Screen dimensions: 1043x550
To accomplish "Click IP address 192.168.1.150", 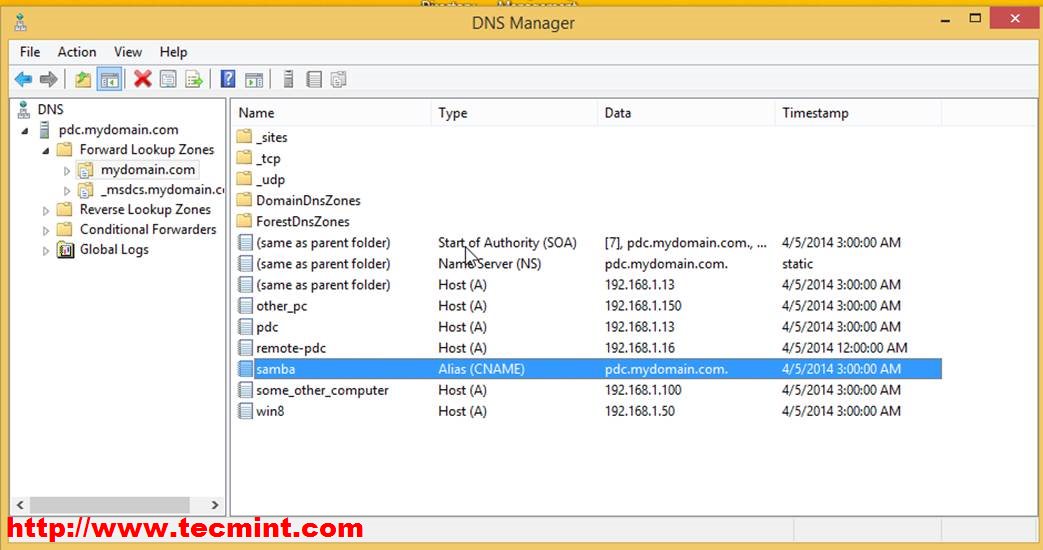I will pyautogui.click(x=643, y=306).
